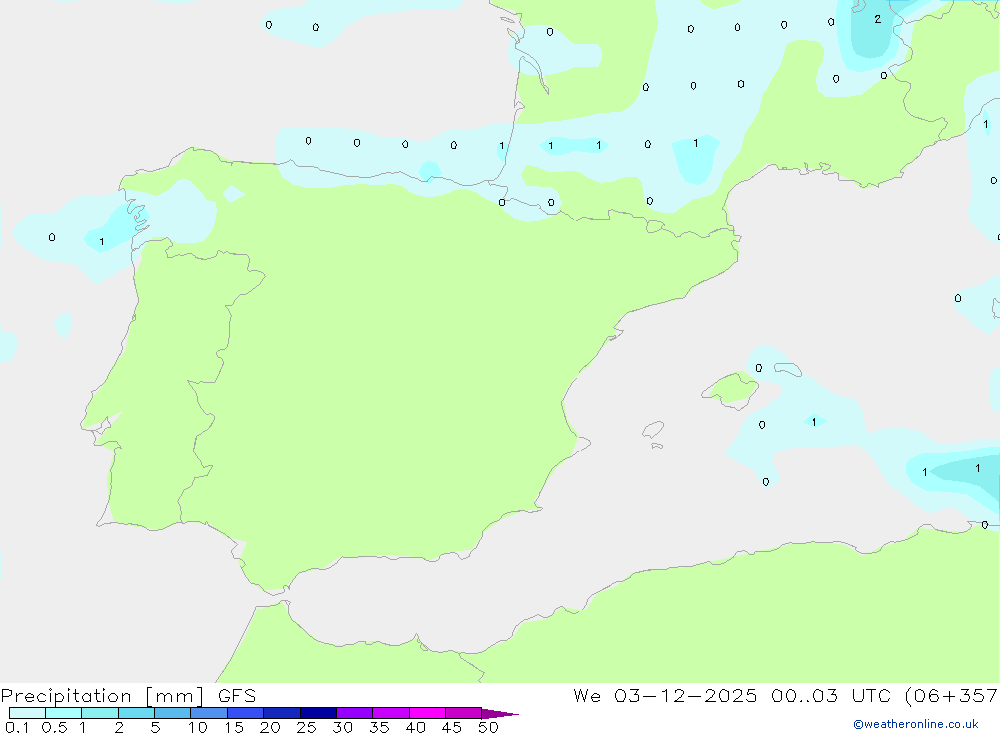Click the 'GFS' model label

237,696
